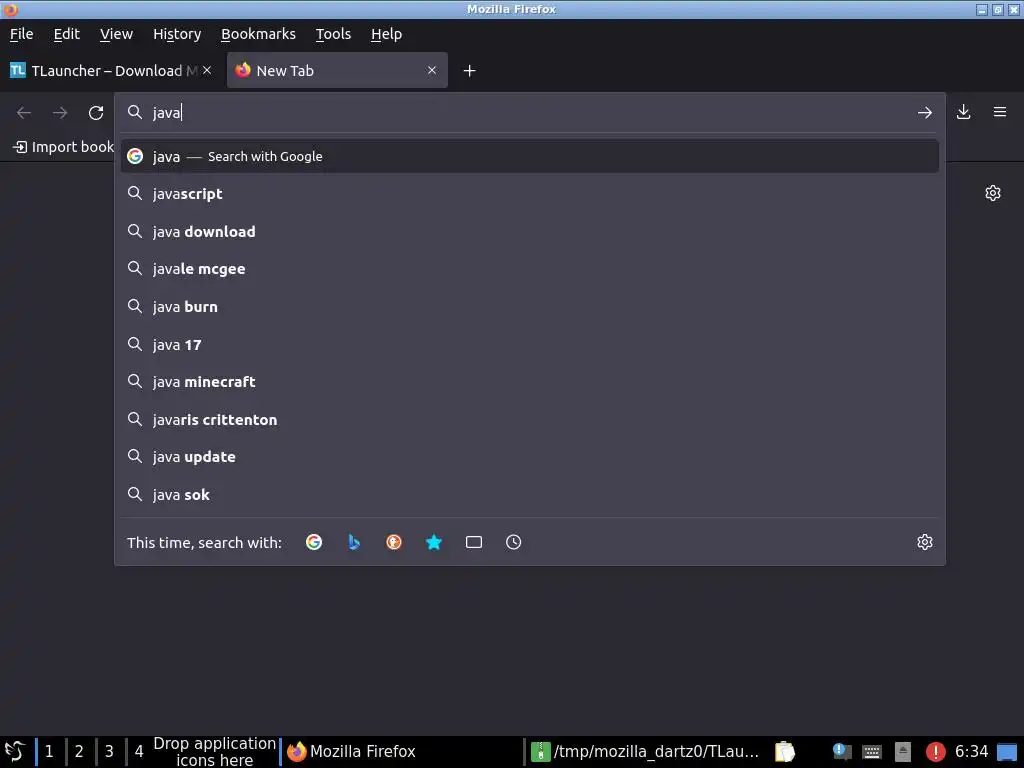
Task: Choose the 'java burn' suggestion
Action: click(x=530, y=307)
